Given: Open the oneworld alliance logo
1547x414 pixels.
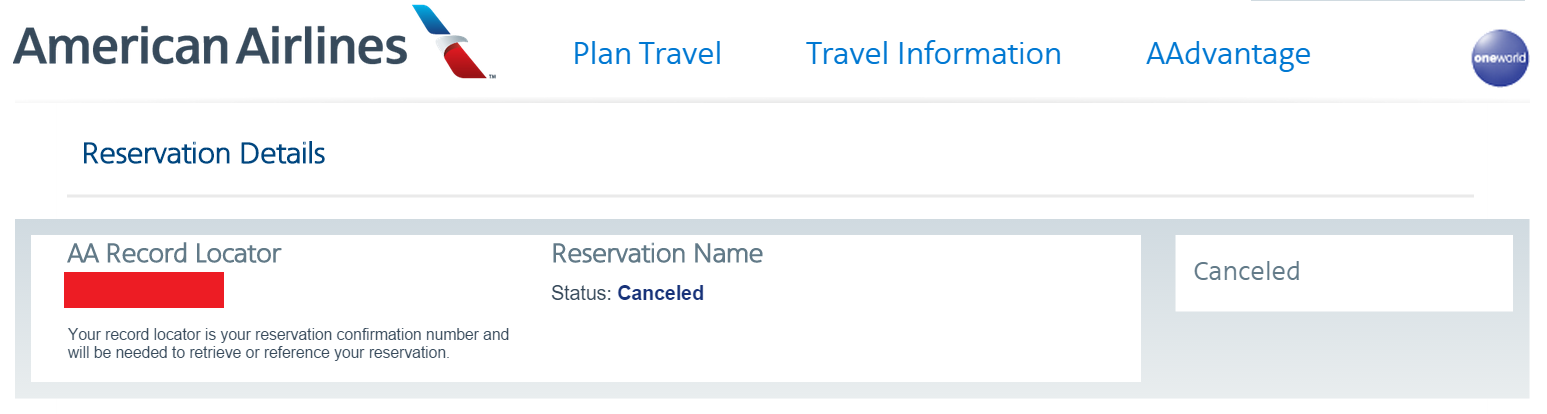Looking at the screenshot, I should pos(1500,58).
